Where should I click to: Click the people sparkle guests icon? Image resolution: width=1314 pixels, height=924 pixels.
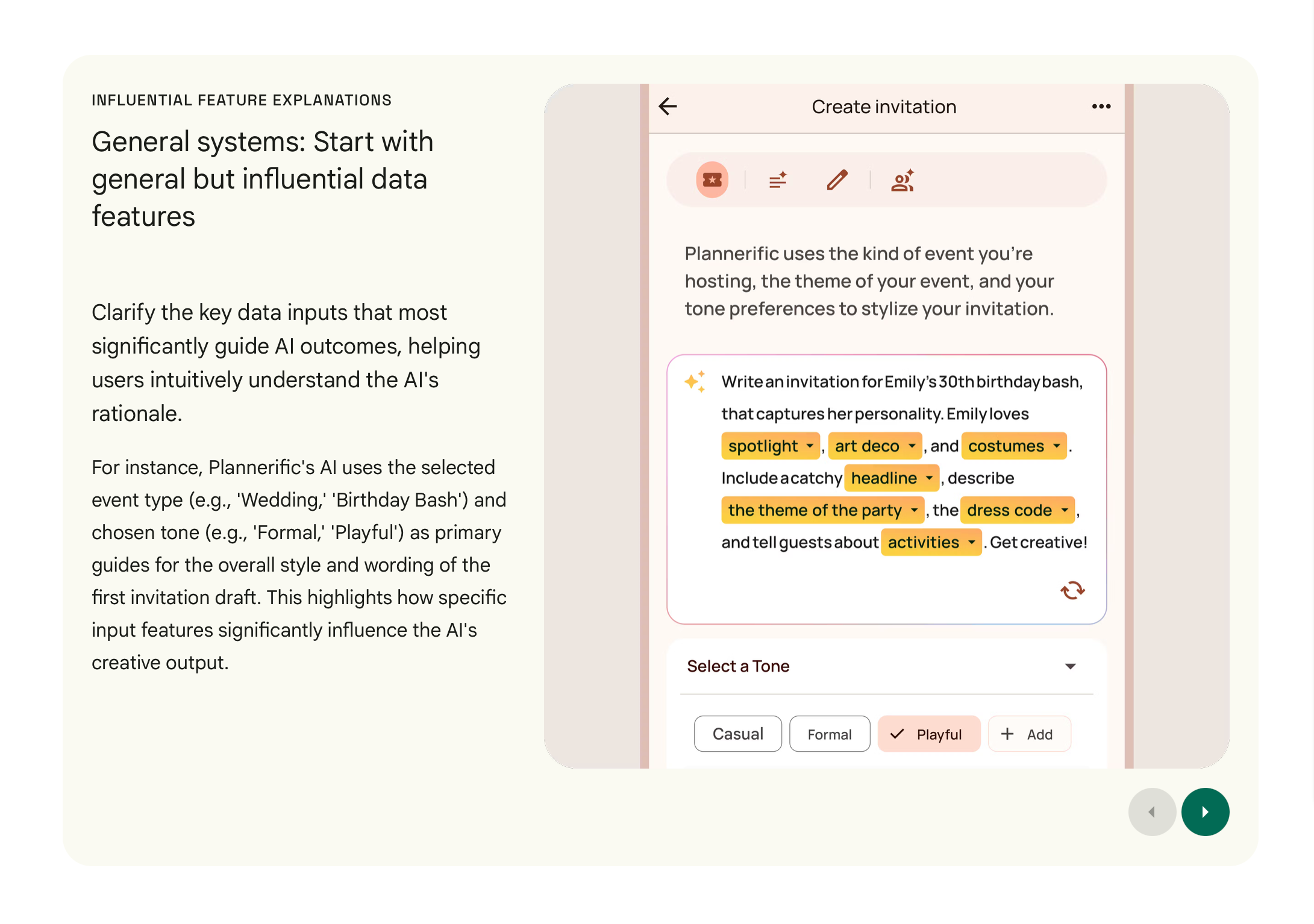[x=903, y=179]
